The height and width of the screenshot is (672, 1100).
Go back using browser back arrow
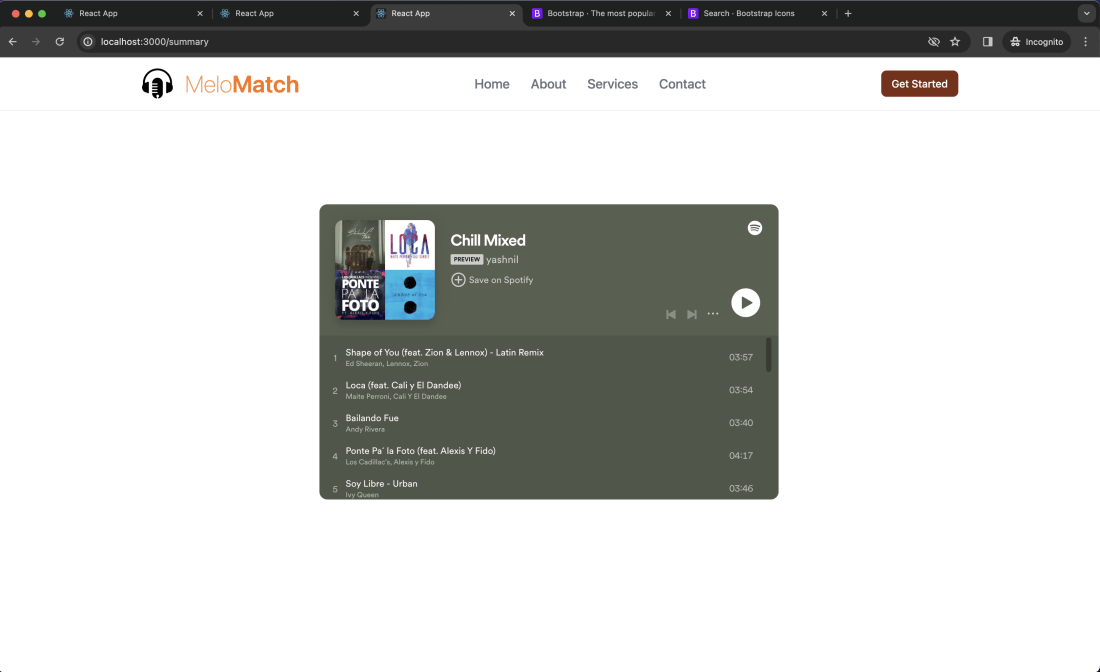[x=13, y=41]
